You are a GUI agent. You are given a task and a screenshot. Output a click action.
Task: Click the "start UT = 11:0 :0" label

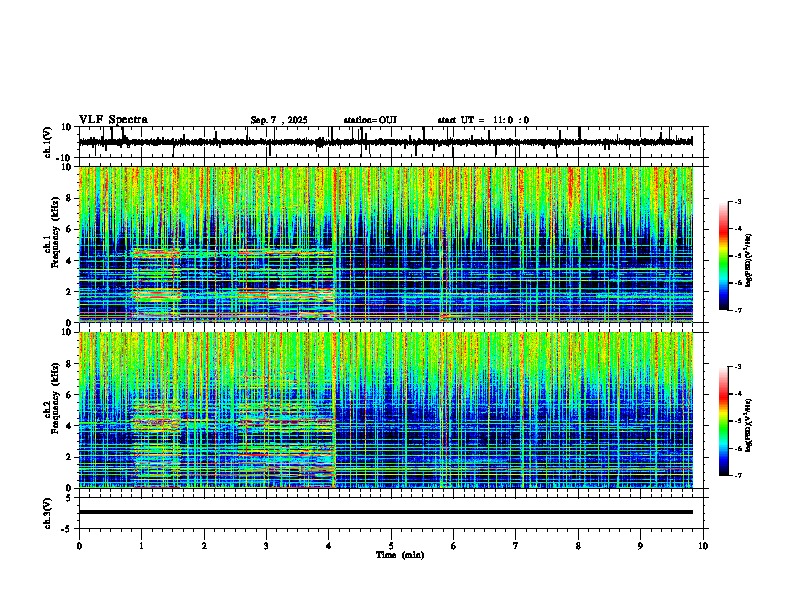[483, 120]
